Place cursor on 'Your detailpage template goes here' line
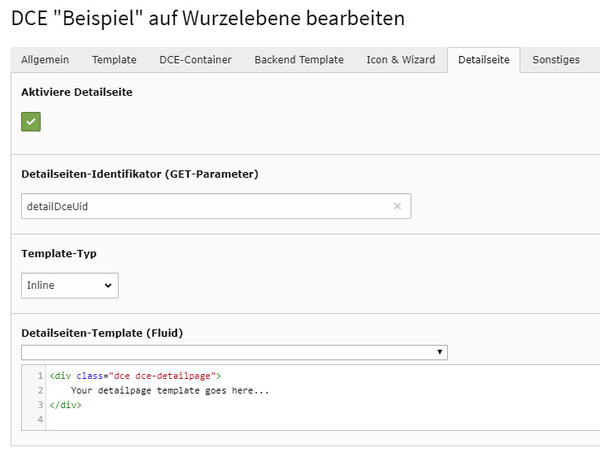Viewport: 600px width, 456px height. pyautogui.click(x=170, y=391)
